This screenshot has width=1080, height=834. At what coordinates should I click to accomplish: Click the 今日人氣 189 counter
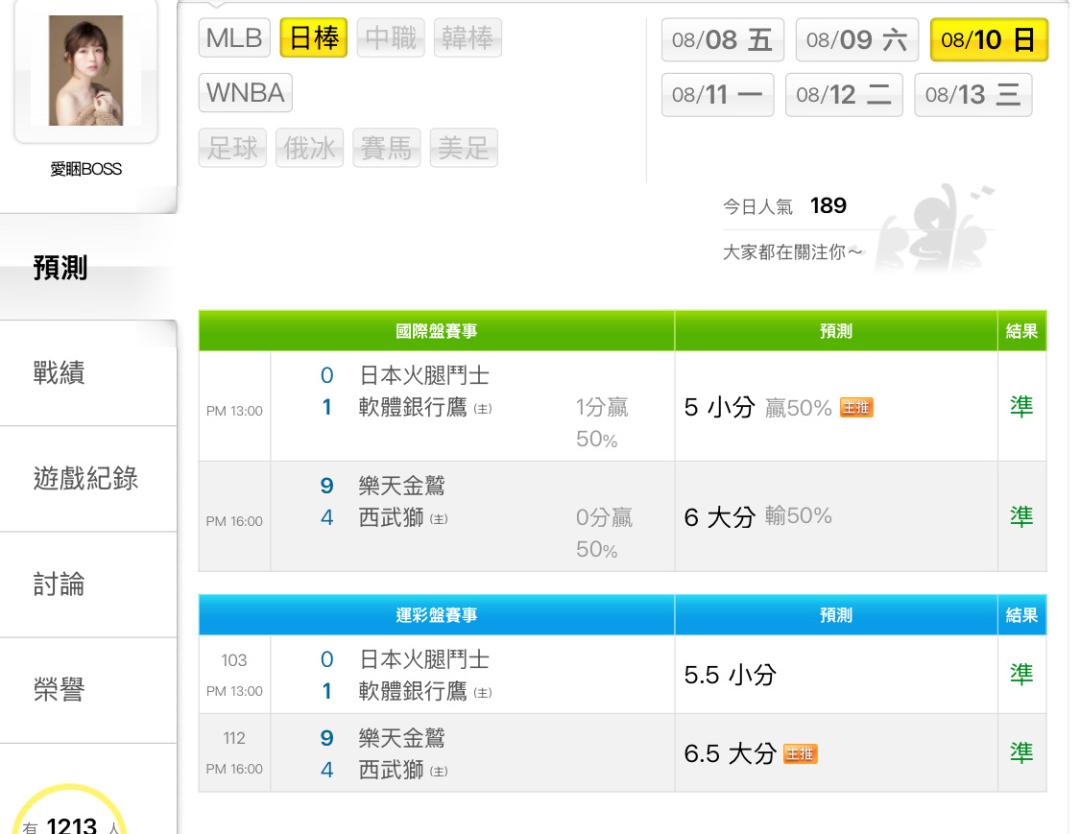785,206
